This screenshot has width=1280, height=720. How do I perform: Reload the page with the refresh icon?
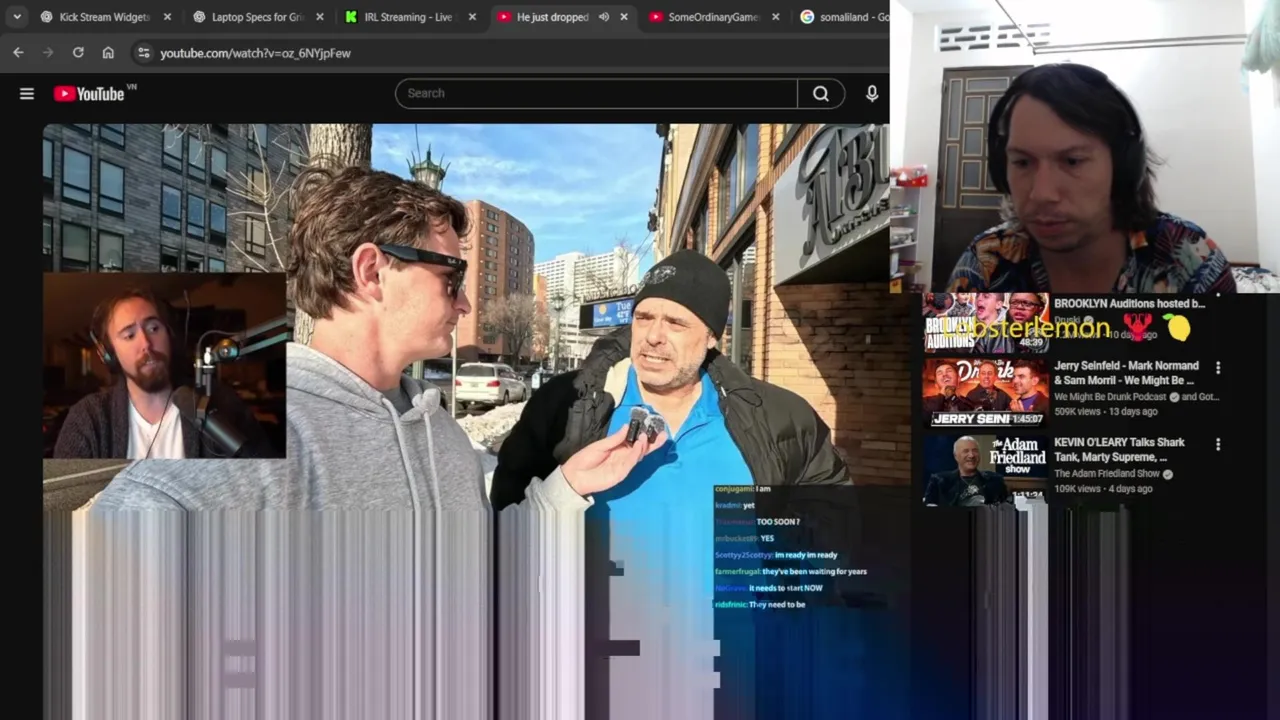[x=78, y=53]
